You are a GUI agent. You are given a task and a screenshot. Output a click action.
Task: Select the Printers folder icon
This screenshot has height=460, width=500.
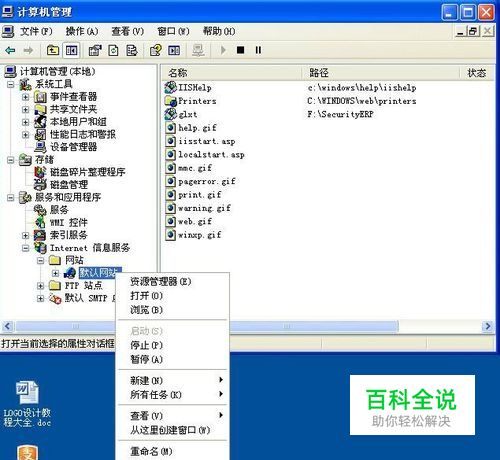click(x=170, y=101)
